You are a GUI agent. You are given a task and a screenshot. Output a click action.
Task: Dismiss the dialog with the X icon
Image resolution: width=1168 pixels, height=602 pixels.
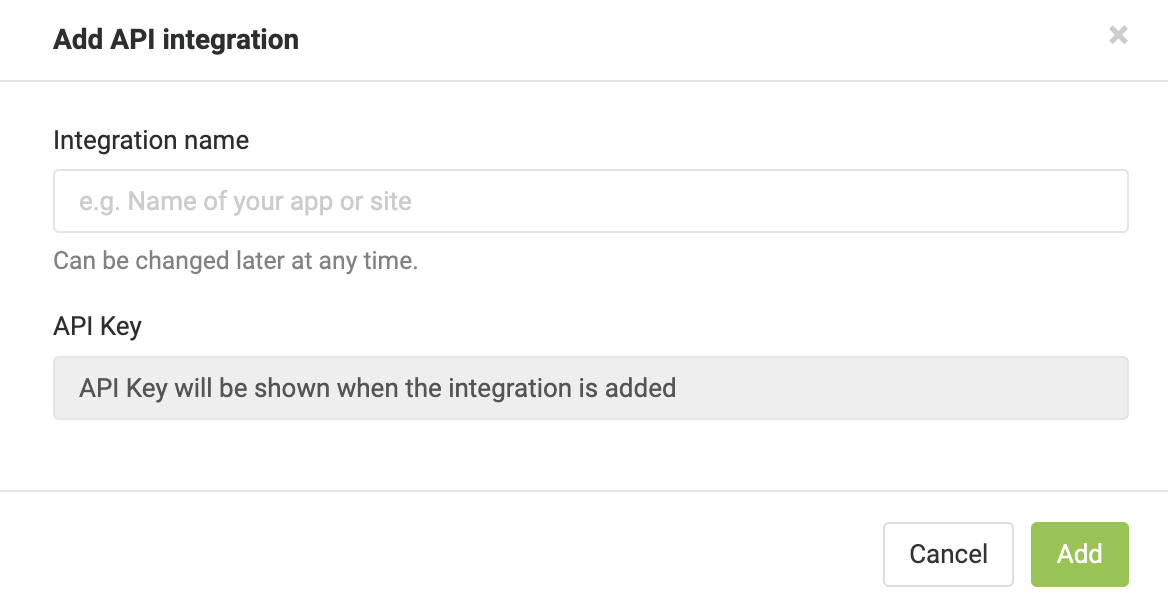point(1117,35)
